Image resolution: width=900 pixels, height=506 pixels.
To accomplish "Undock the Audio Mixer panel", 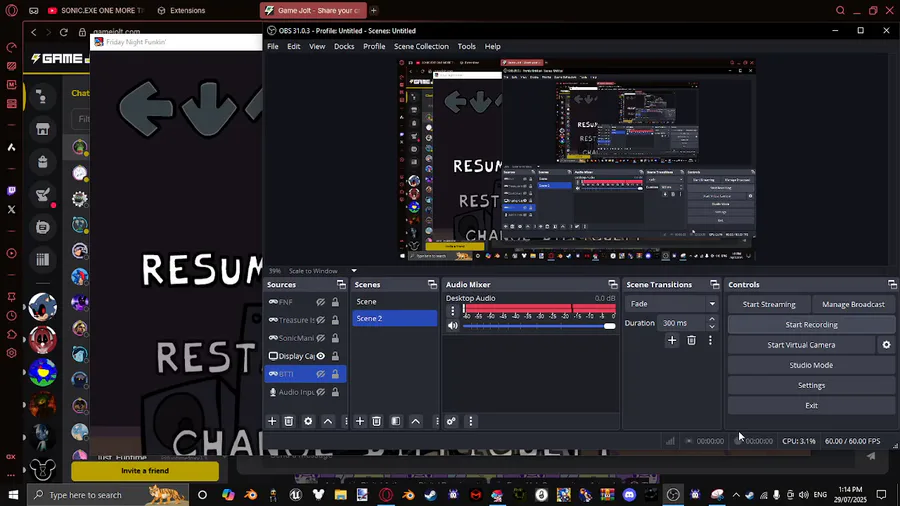I will (613, 285).
